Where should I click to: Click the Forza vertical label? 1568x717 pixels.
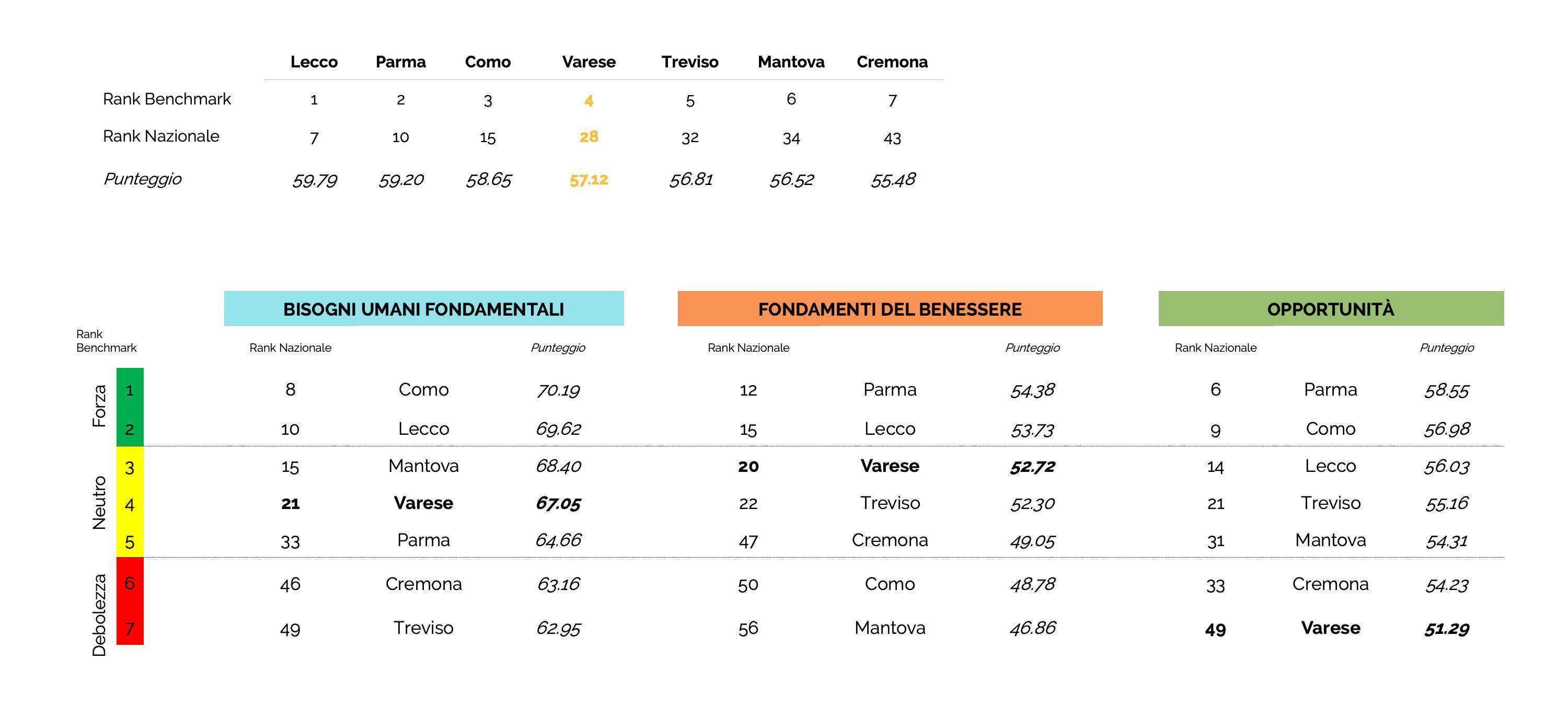99,406
